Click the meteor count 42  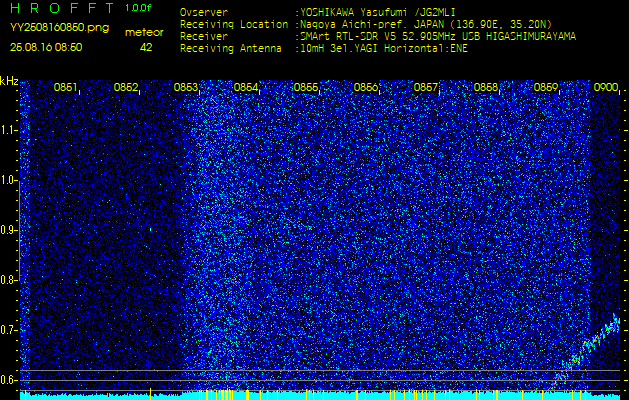(146, 47)
